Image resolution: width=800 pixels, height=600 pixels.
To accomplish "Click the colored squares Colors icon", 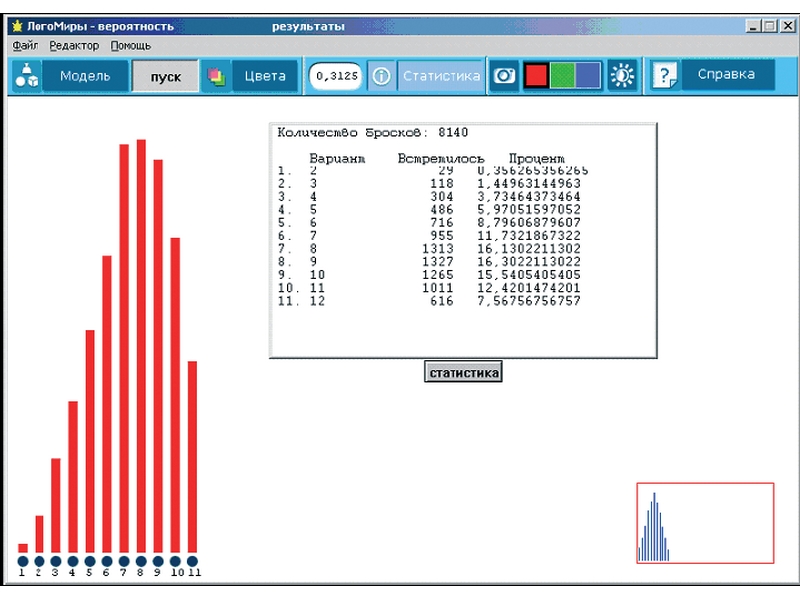I will point(216,76).
